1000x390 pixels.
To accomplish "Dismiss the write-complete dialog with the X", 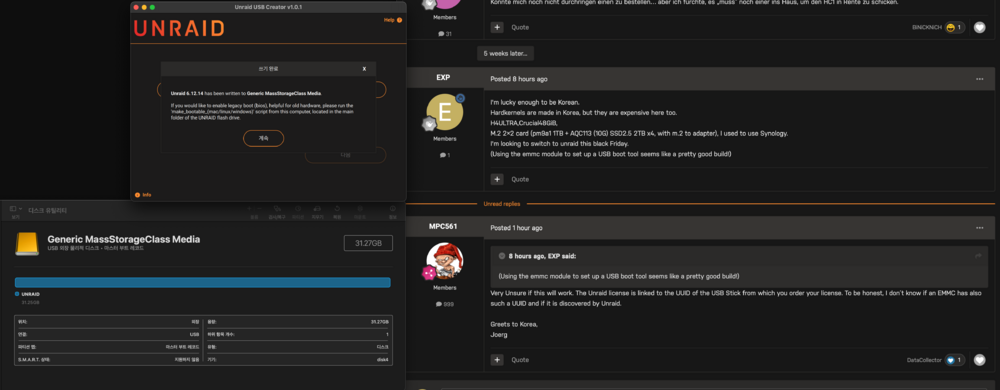I will pyautogui.click(x=364, y=69).
